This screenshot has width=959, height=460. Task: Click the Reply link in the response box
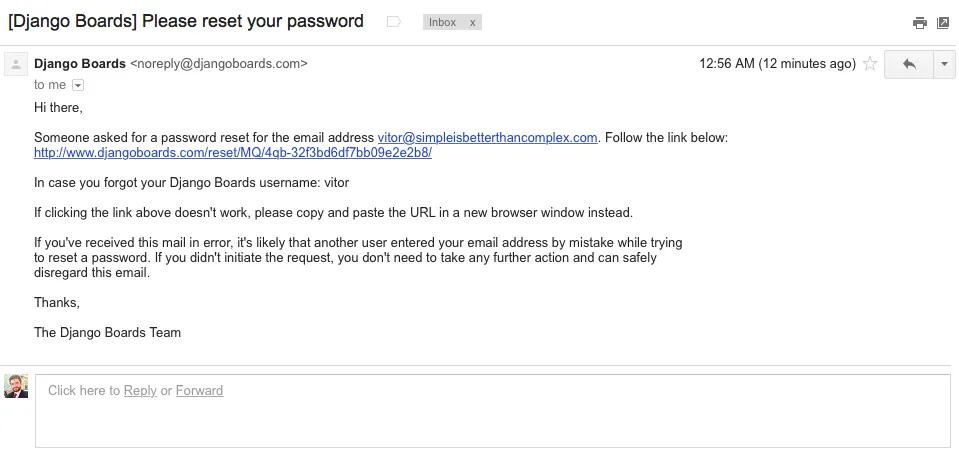(140, 391)
